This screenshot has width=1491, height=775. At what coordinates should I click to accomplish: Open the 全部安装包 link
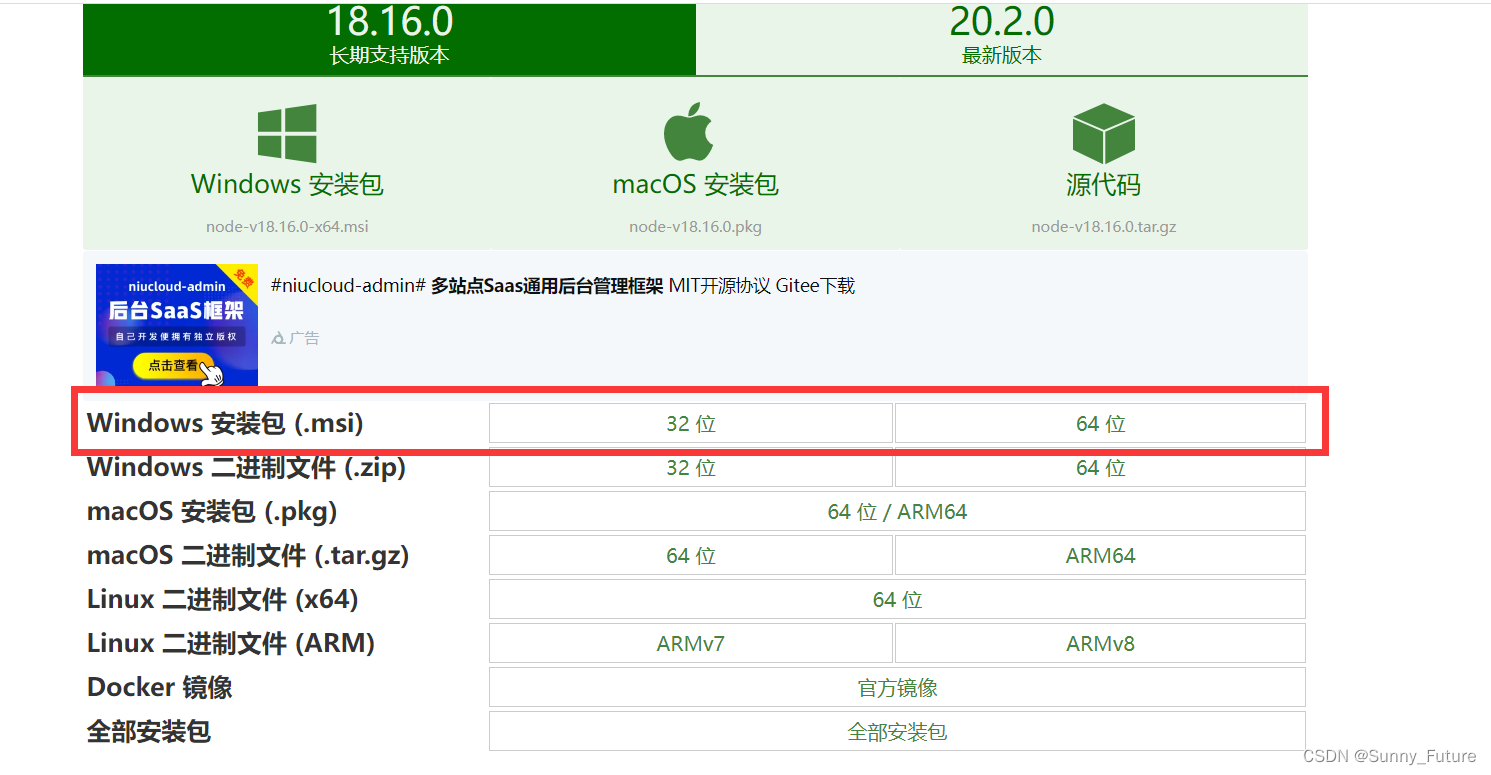click(897, 732)
